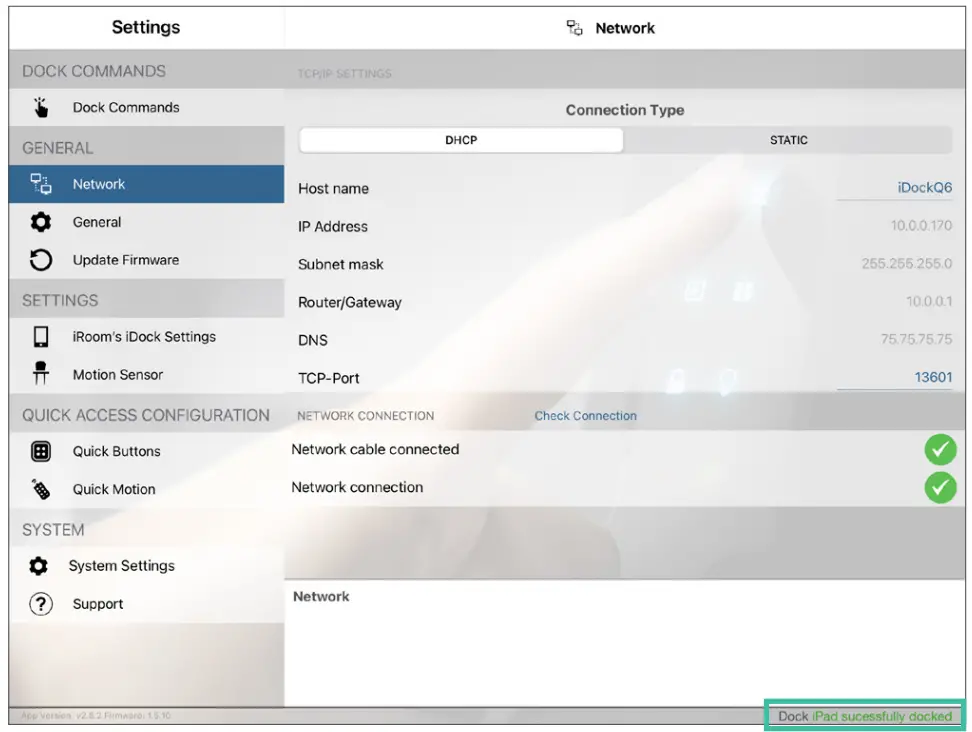972x732 pixels.
Task: Click the Check Connection link
Action: tap(585, 415)
